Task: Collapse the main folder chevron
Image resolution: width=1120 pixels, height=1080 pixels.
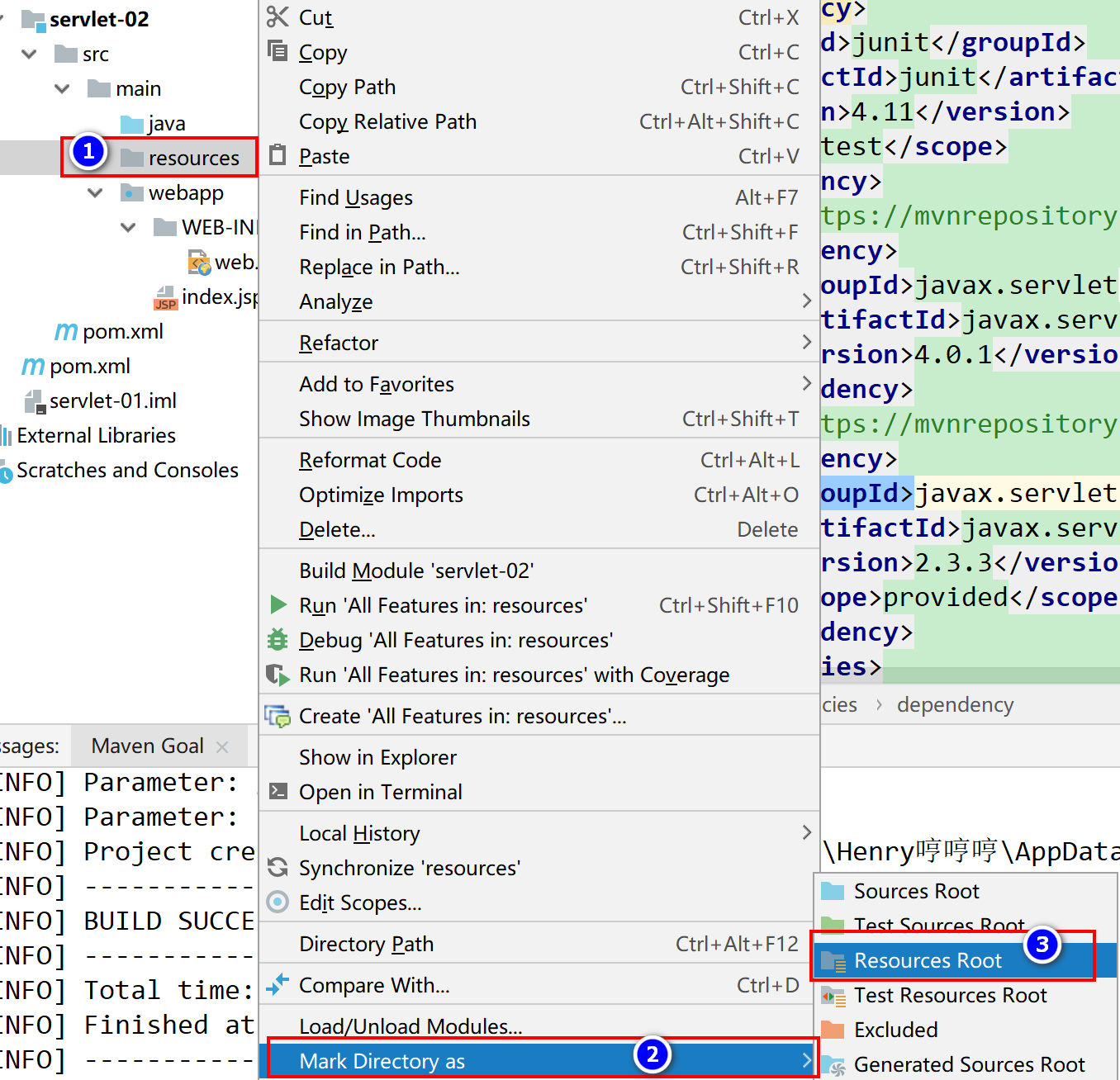Action: pos(62,88)
